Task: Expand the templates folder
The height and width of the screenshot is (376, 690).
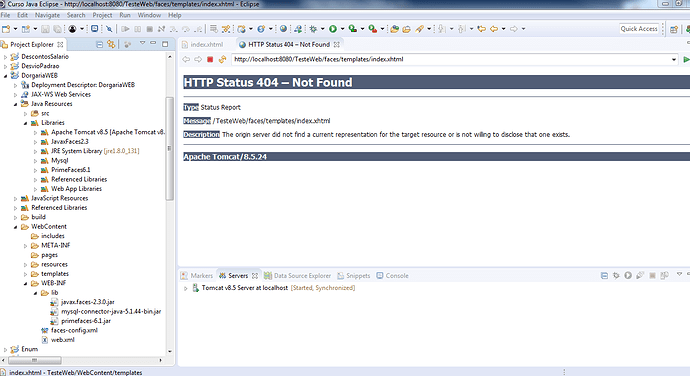Action: click(25, 274)
